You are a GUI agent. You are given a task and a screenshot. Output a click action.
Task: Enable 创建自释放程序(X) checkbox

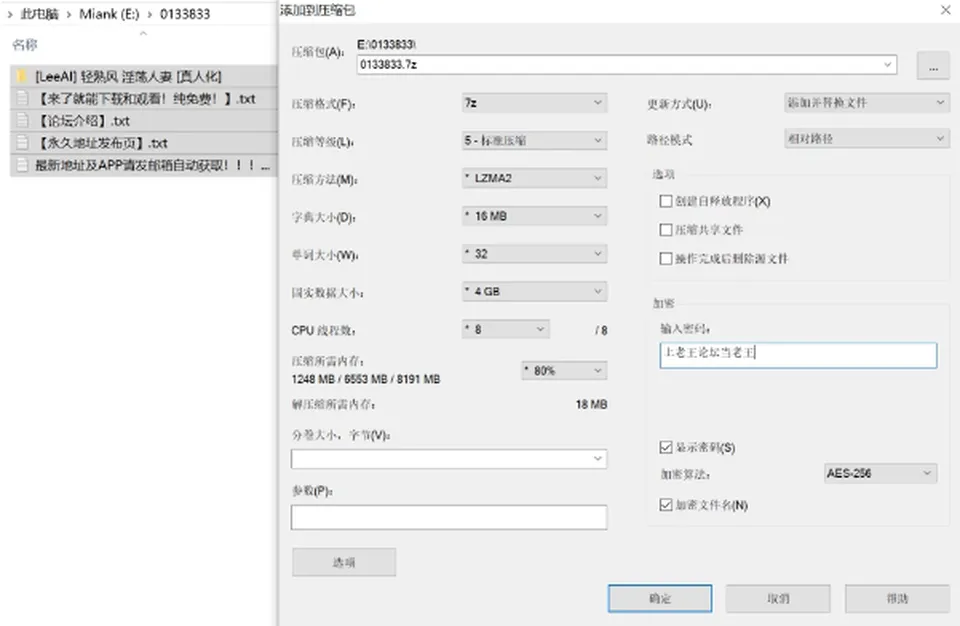666,201
